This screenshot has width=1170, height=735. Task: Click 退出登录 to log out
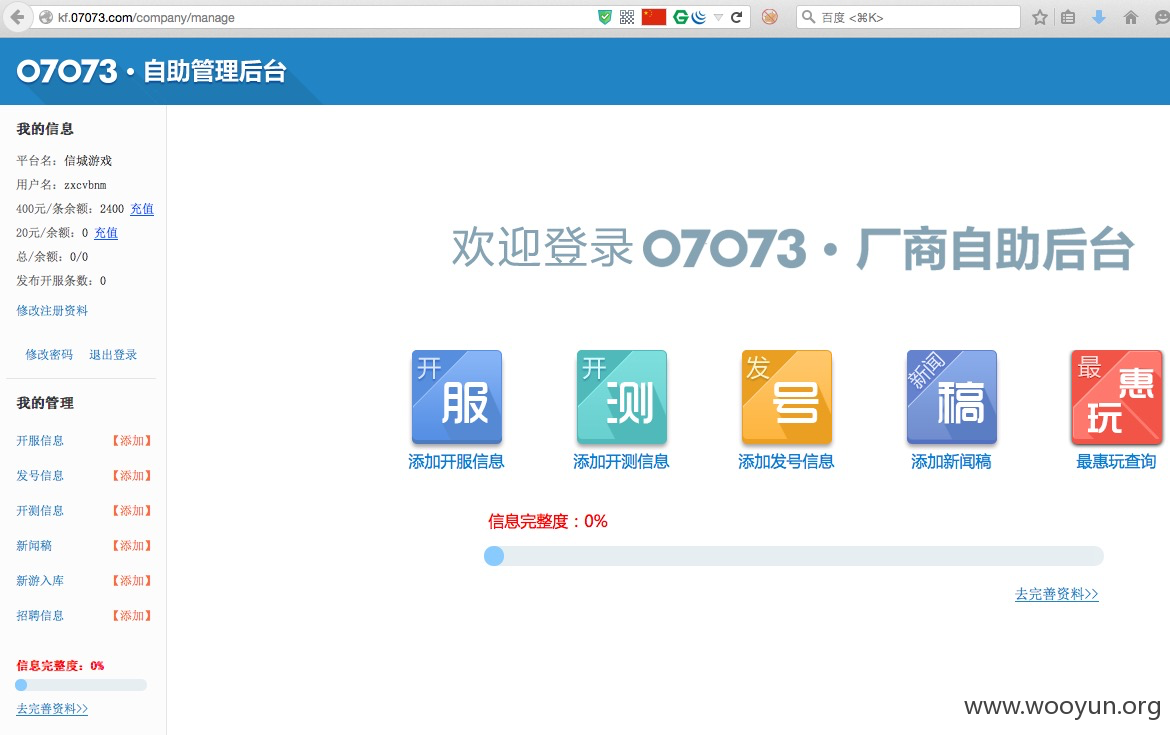113,354
